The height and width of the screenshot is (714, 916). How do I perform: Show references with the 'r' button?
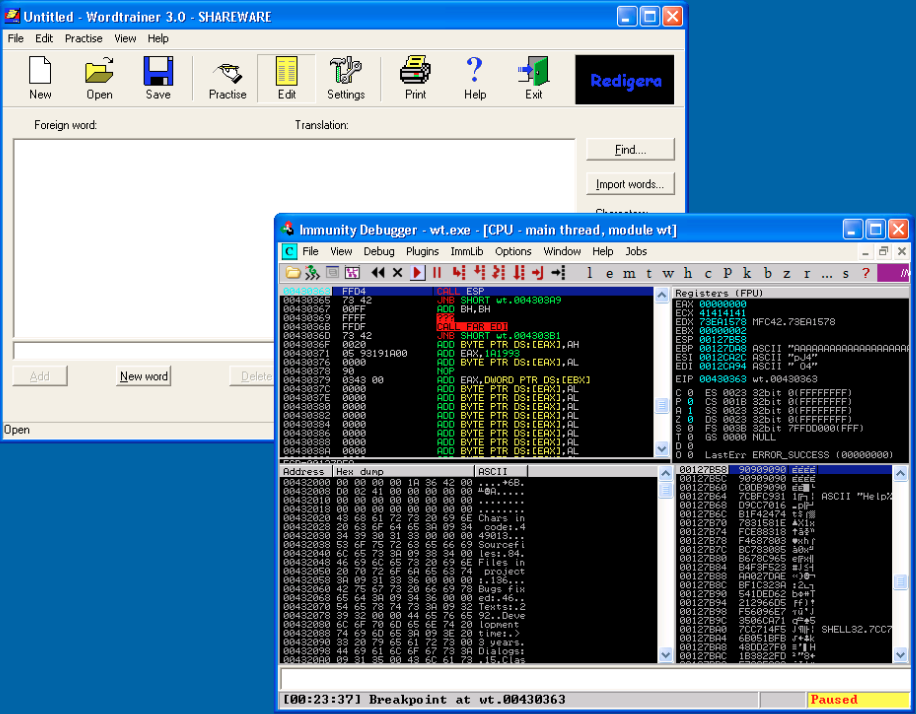tap(807, 273)
